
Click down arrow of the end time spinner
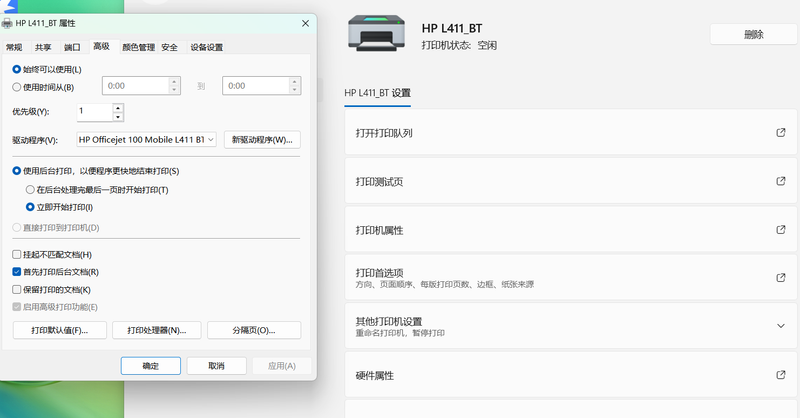pos(294,90)
